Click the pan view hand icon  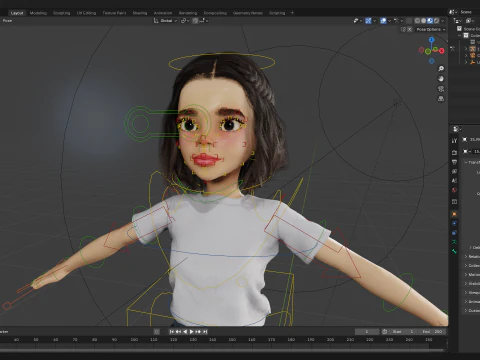click(x=441, y=79)
